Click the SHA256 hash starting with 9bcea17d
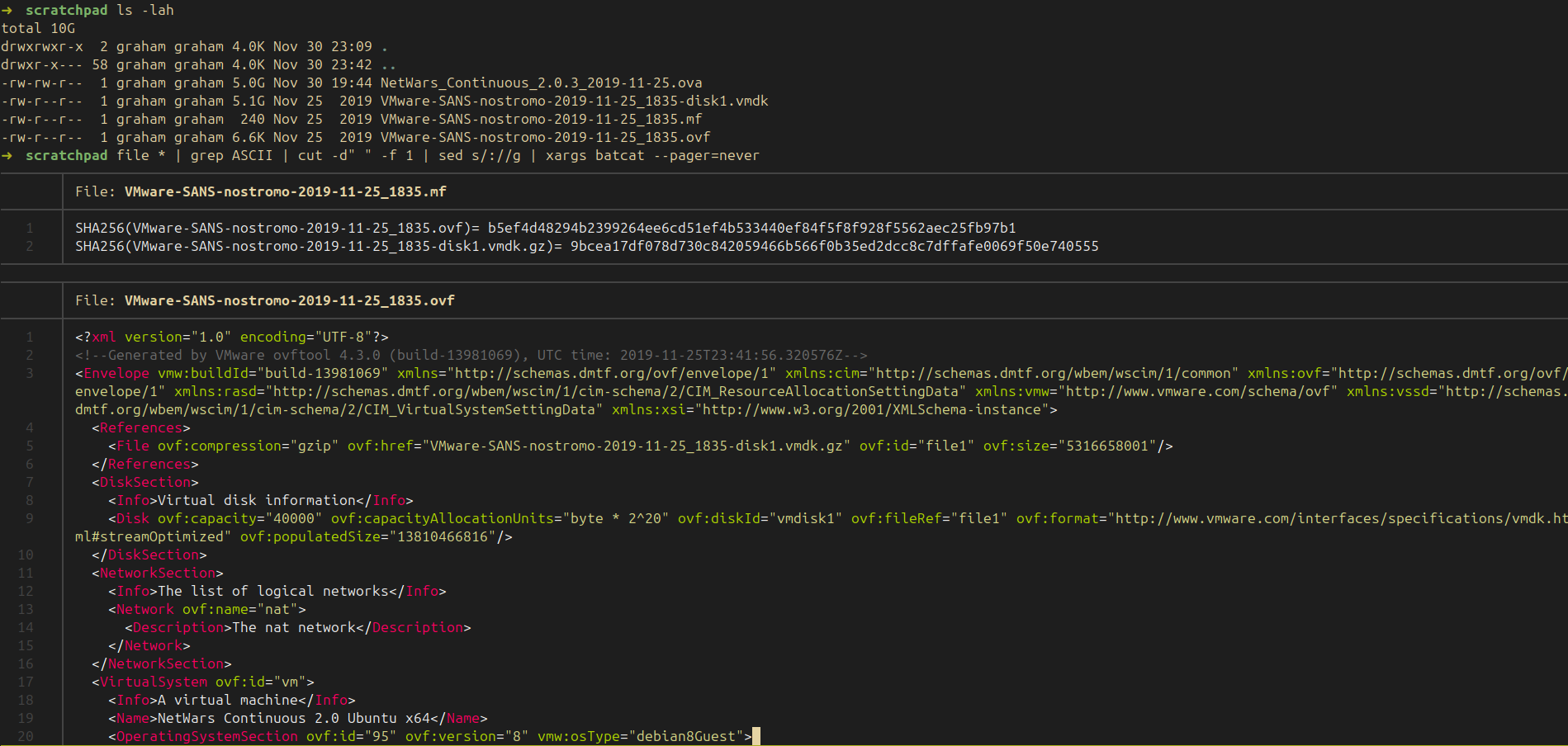Viewport: 1568px width, 746px height. point(834,247)
